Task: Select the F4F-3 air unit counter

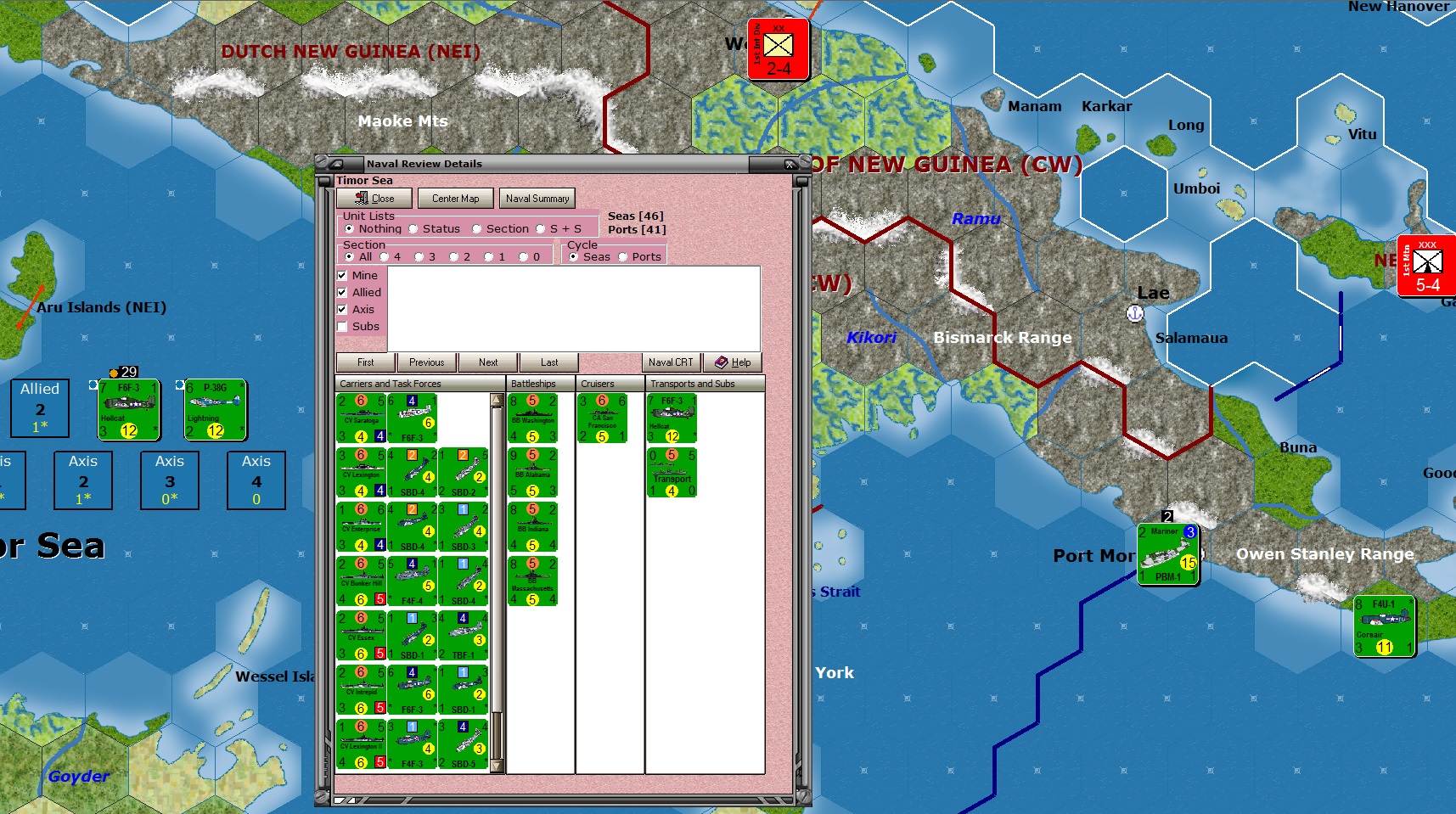Action: pos(413,744)
